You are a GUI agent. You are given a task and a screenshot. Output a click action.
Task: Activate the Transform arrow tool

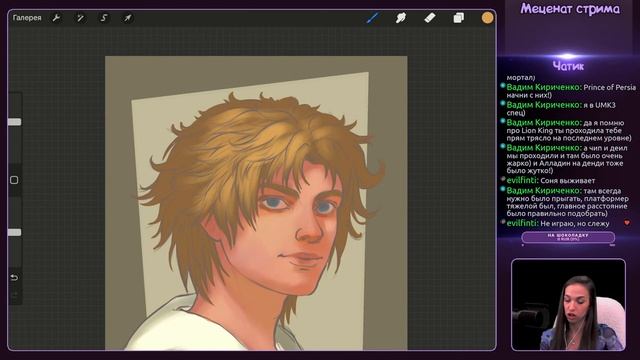pos(128,18)
